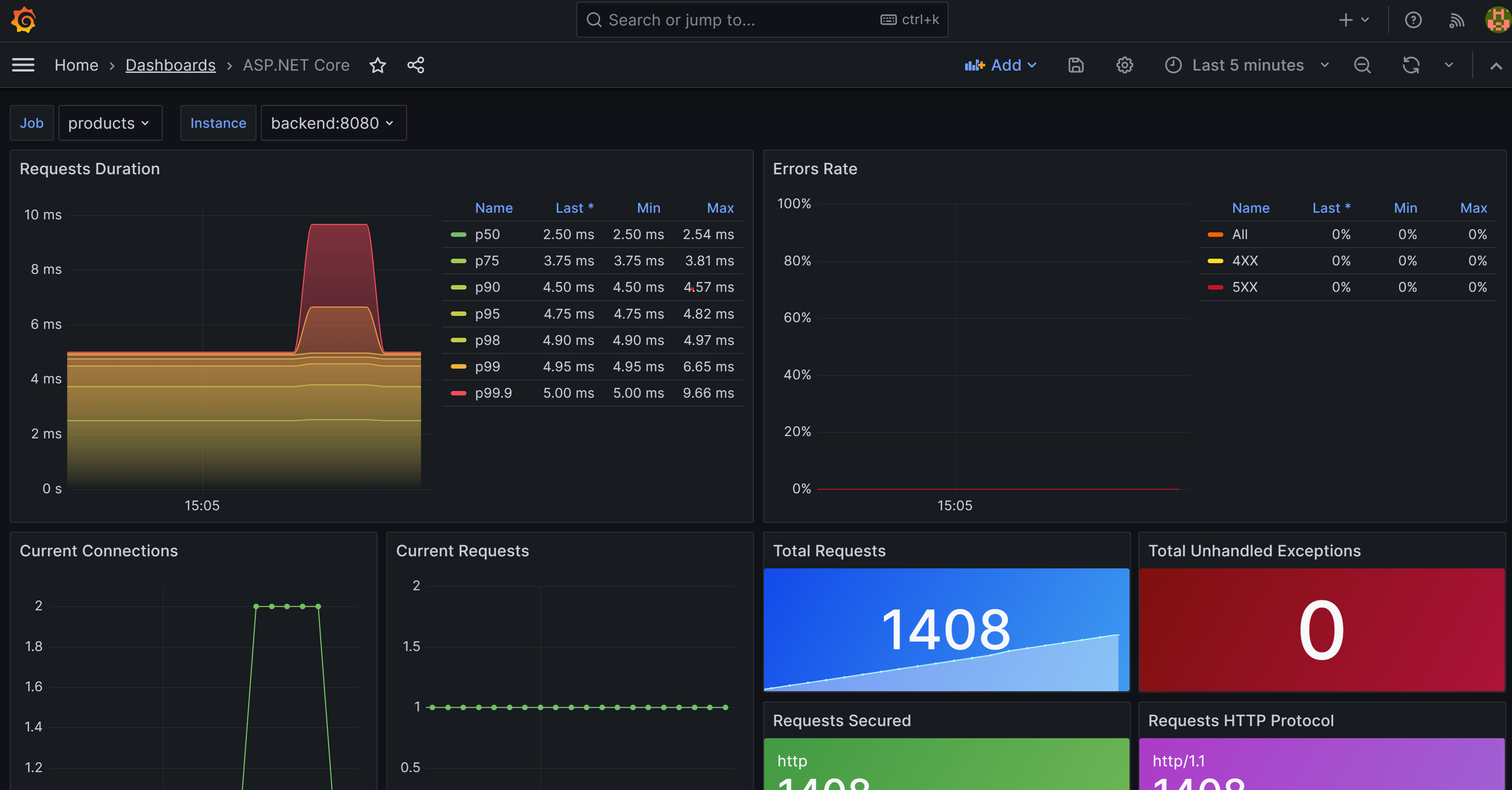The image size is (1512, 790).
Task: Open the Add panel menu
Action: (x=1001, y=65)
